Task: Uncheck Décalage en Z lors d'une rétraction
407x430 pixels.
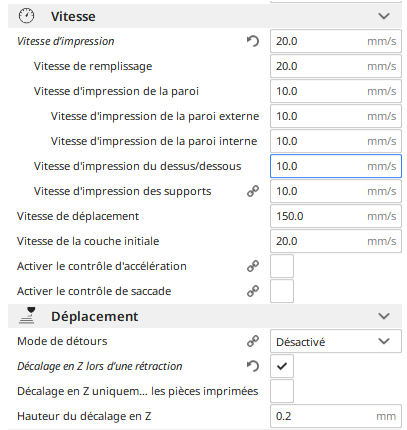Action: 282,366
